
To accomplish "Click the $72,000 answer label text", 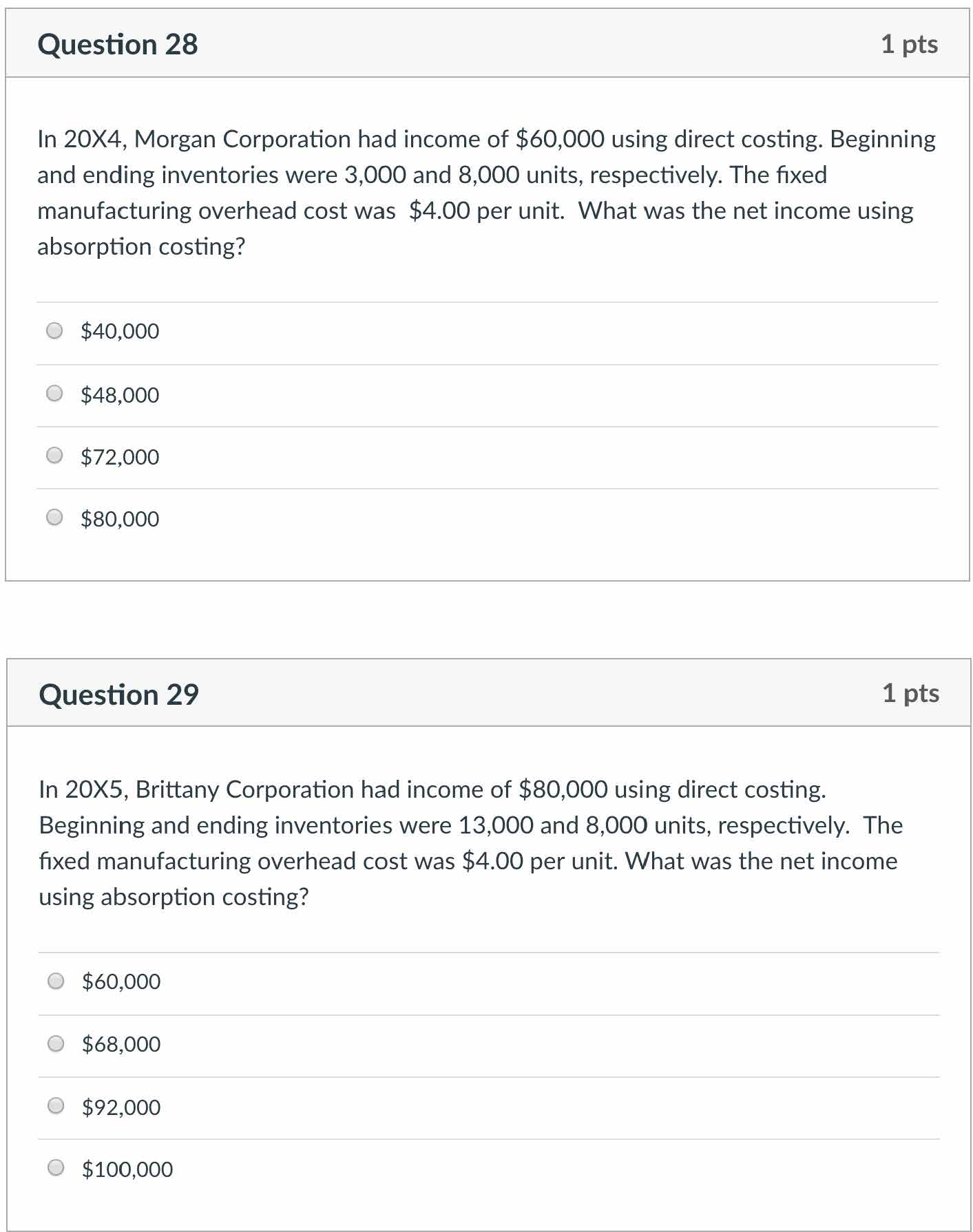I will 120,457.
